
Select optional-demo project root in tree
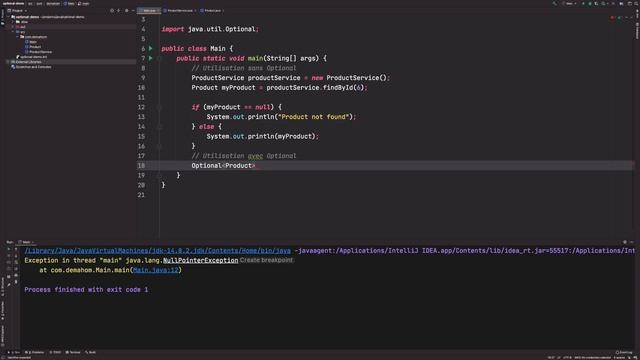click(27, 17)
